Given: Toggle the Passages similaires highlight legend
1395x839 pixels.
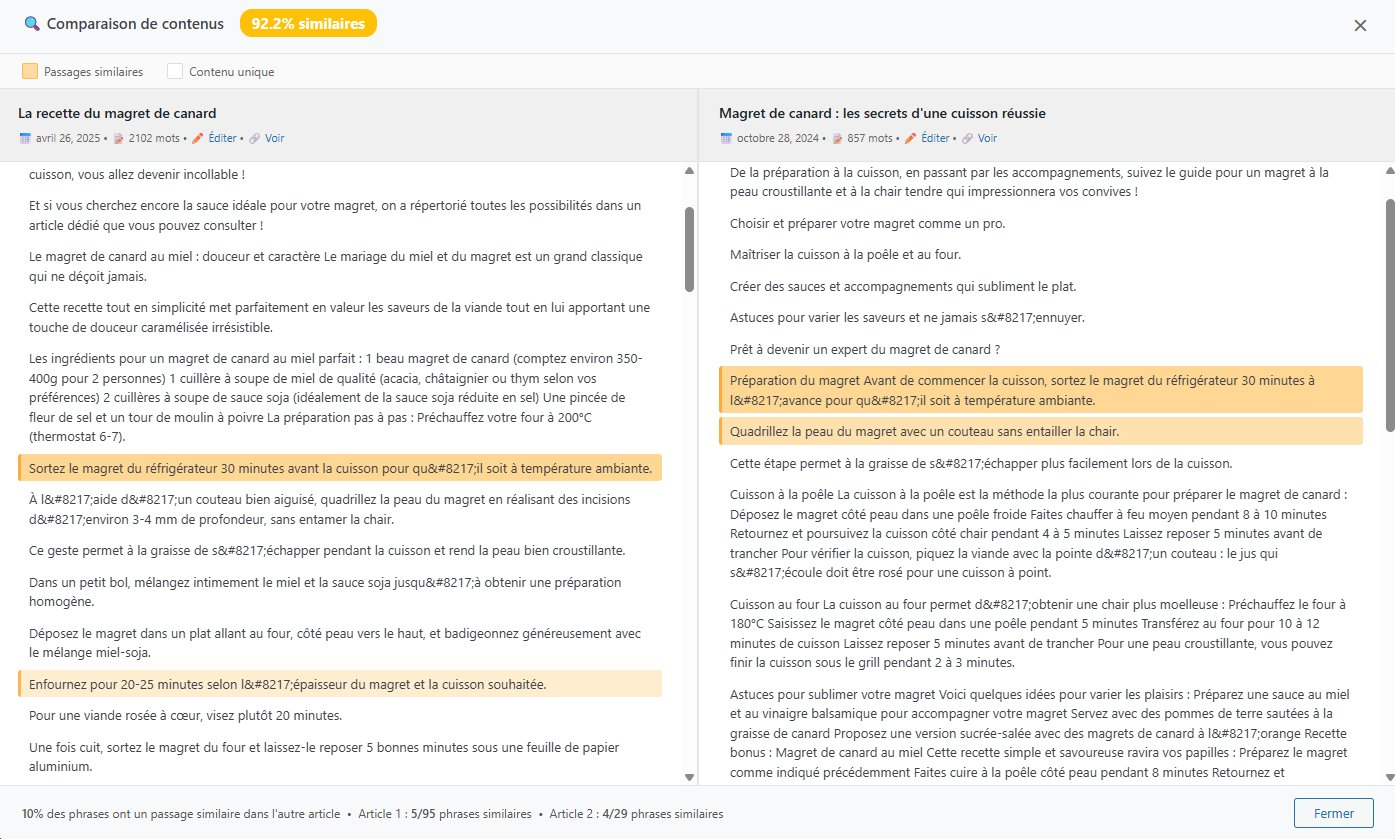Looking at the screenshot, I should 29,71.
